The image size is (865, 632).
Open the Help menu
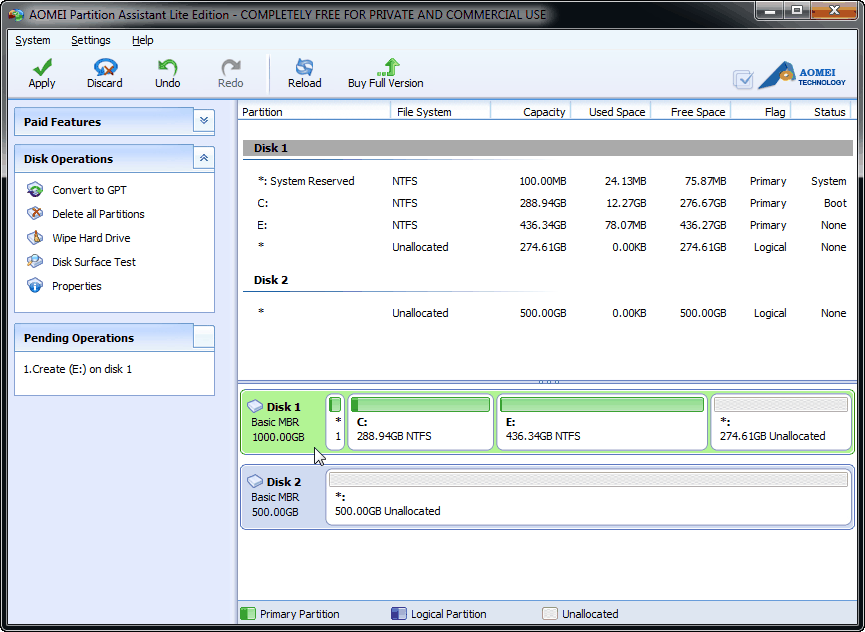[x=142, y=40]
